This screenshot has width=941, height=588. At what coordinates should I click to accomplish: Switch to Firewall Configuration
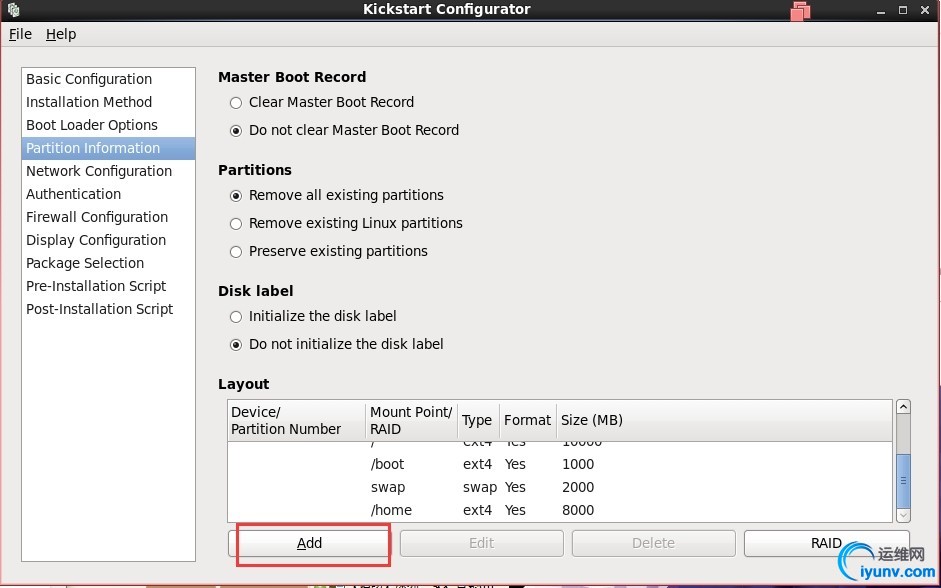coord(108,217)
